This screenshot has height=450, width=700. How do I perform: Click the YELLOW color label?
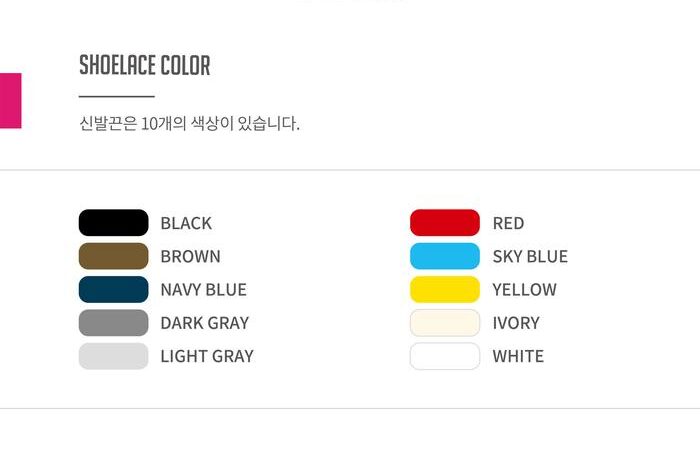tap(524, 290)
